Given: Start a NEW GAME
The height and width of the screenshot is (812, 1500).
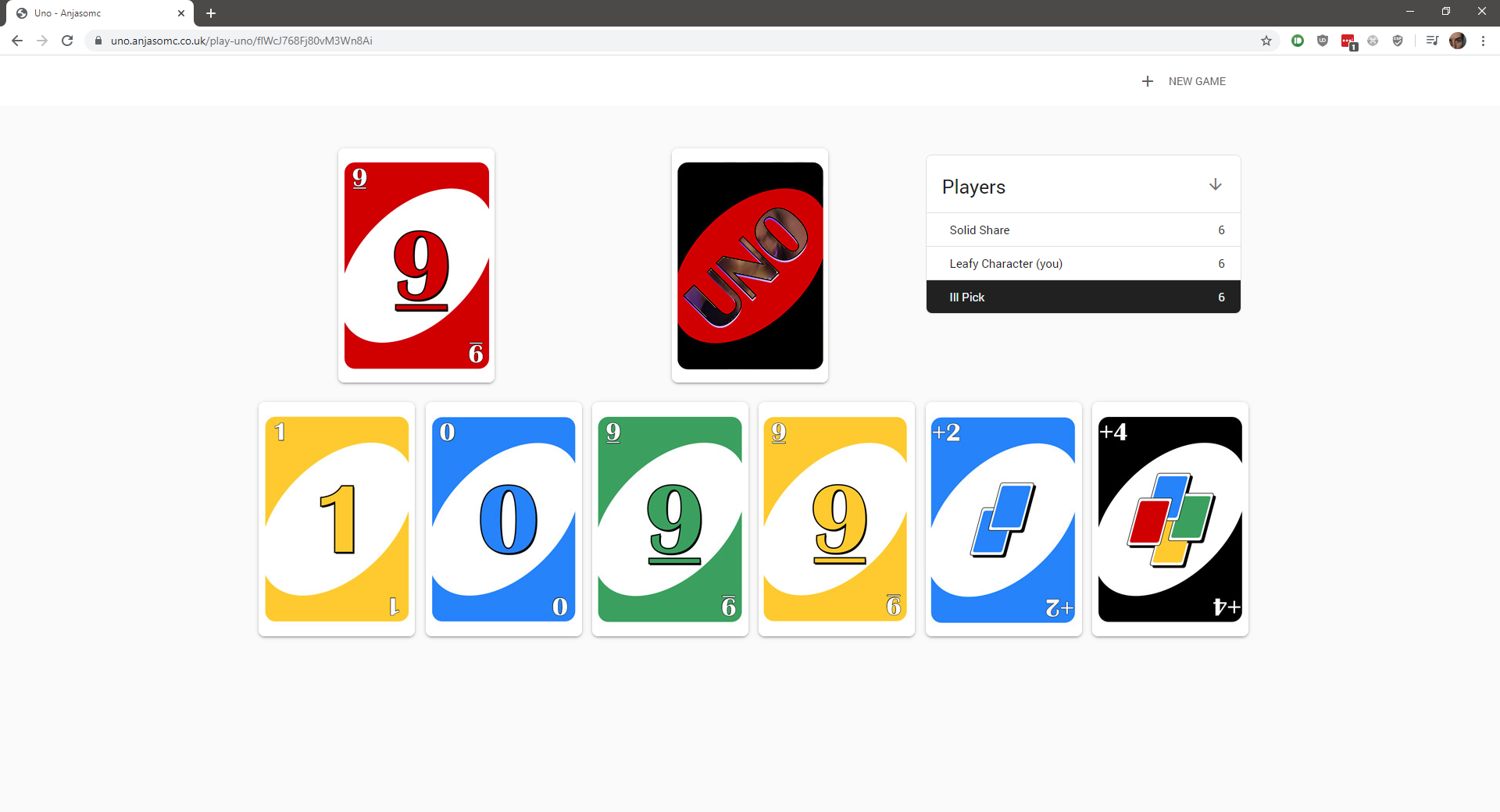Looking at the screenshot, I should coord(1184,81).
